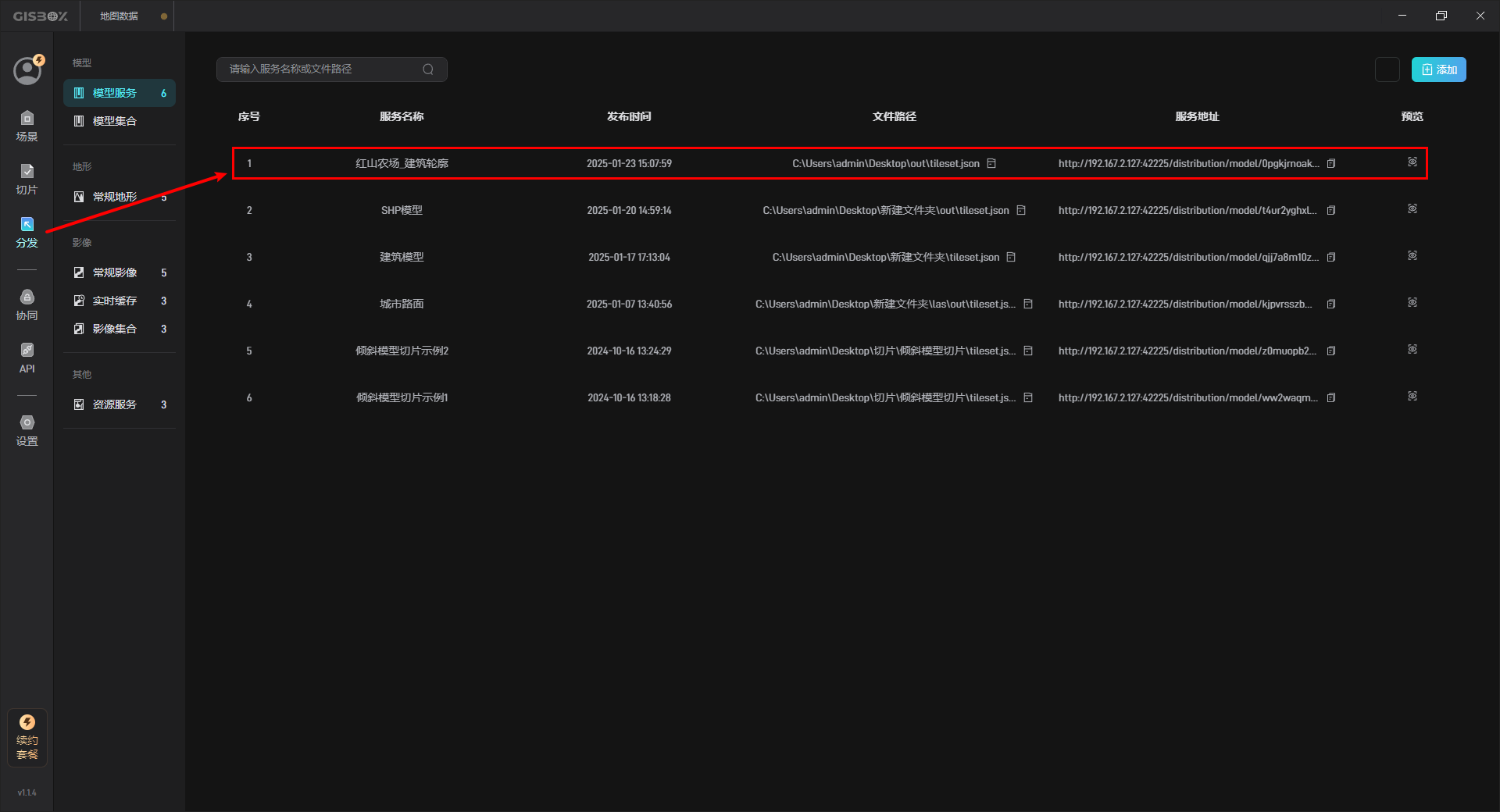Image resolution: width=1500 pixels, height=812 pixels.
Task: Click service name 红山农场_建筑轮廓
Action: pyautogui.click(x=402, y=163)
